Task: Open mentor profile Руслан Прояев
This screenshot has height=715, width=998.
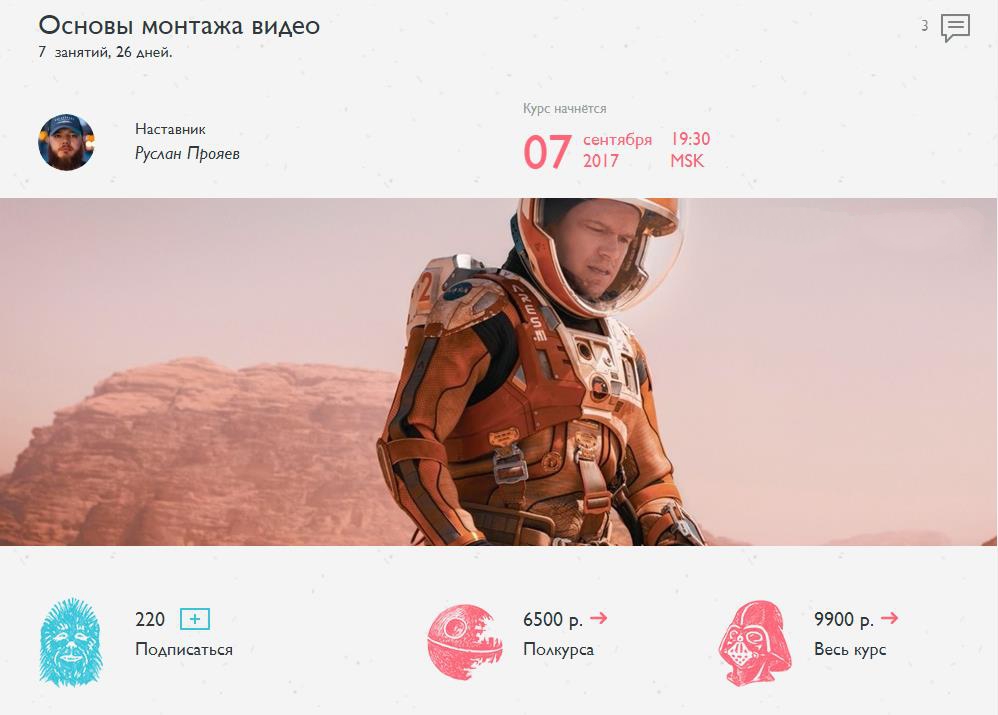Action: 187,153
